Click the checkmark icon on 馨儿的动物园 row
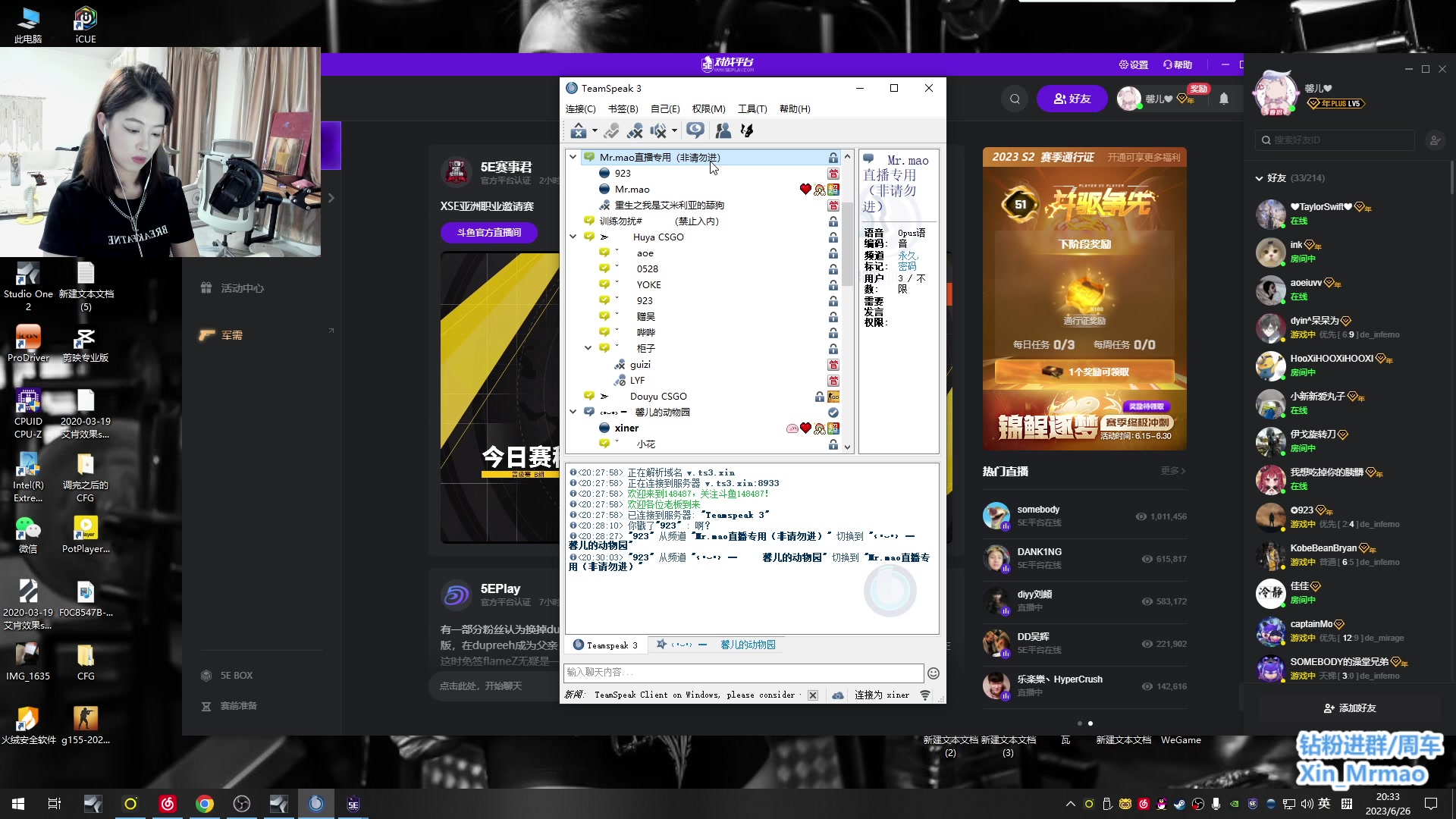The width and height of the screenshot is (1456, 819). tap(833, 412)
